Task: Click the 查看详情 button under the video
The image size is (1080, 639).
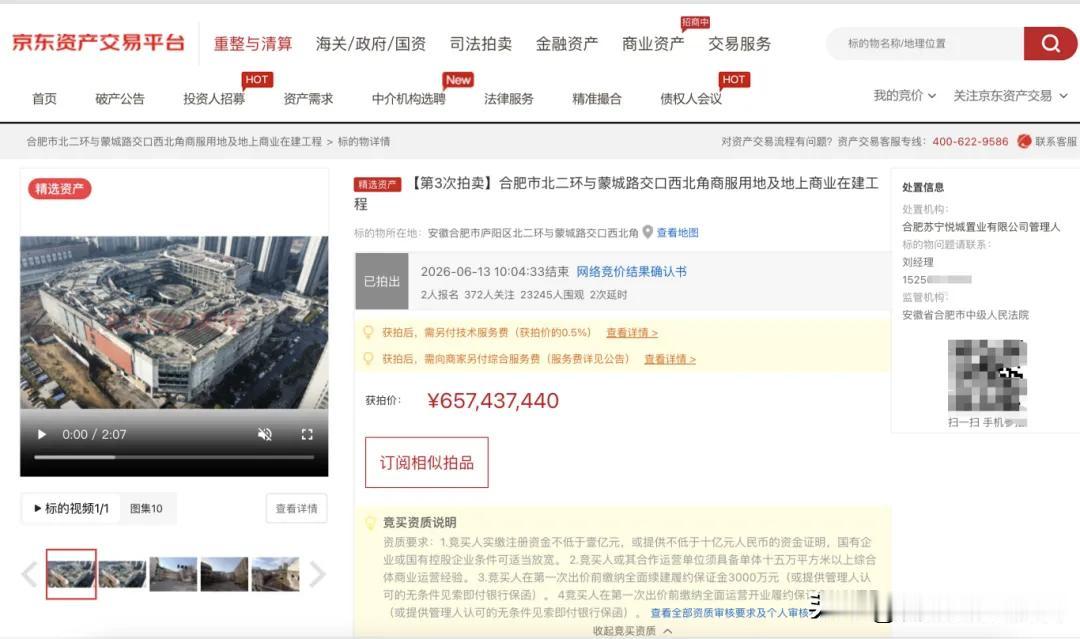Action: point(296,509)
